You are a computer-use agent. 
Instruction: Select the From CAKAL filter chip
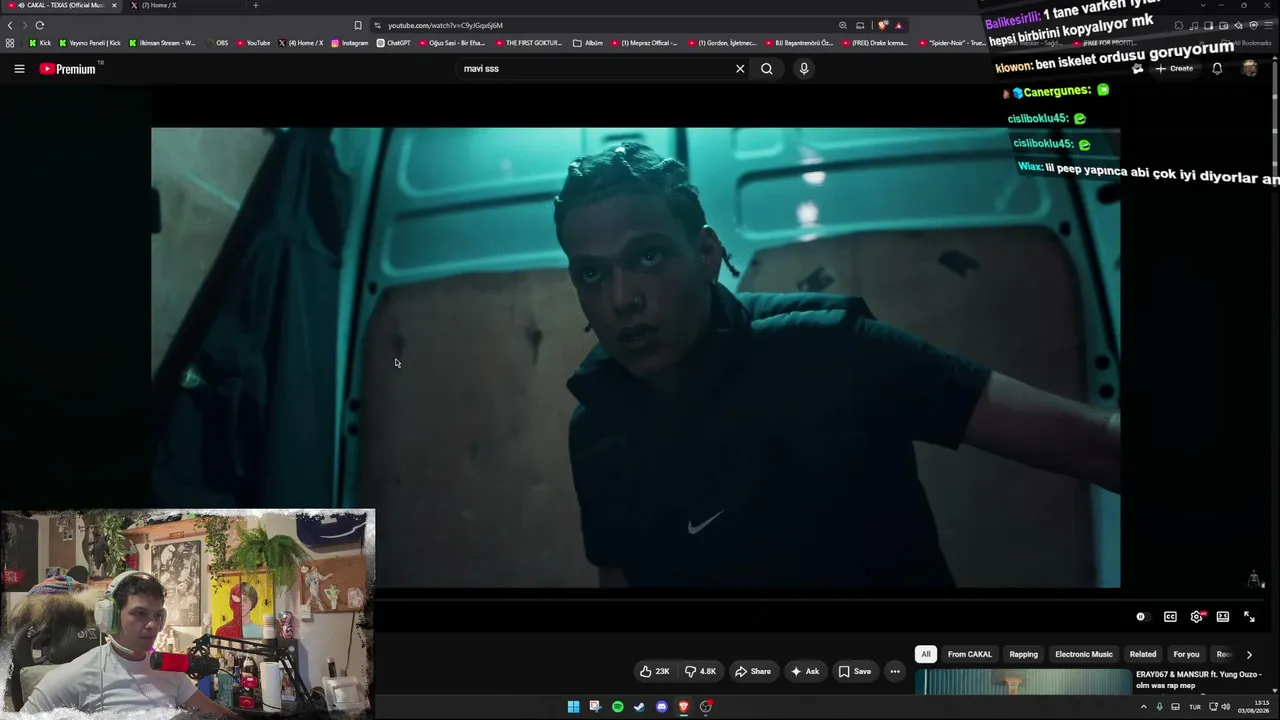coord(970,654)
